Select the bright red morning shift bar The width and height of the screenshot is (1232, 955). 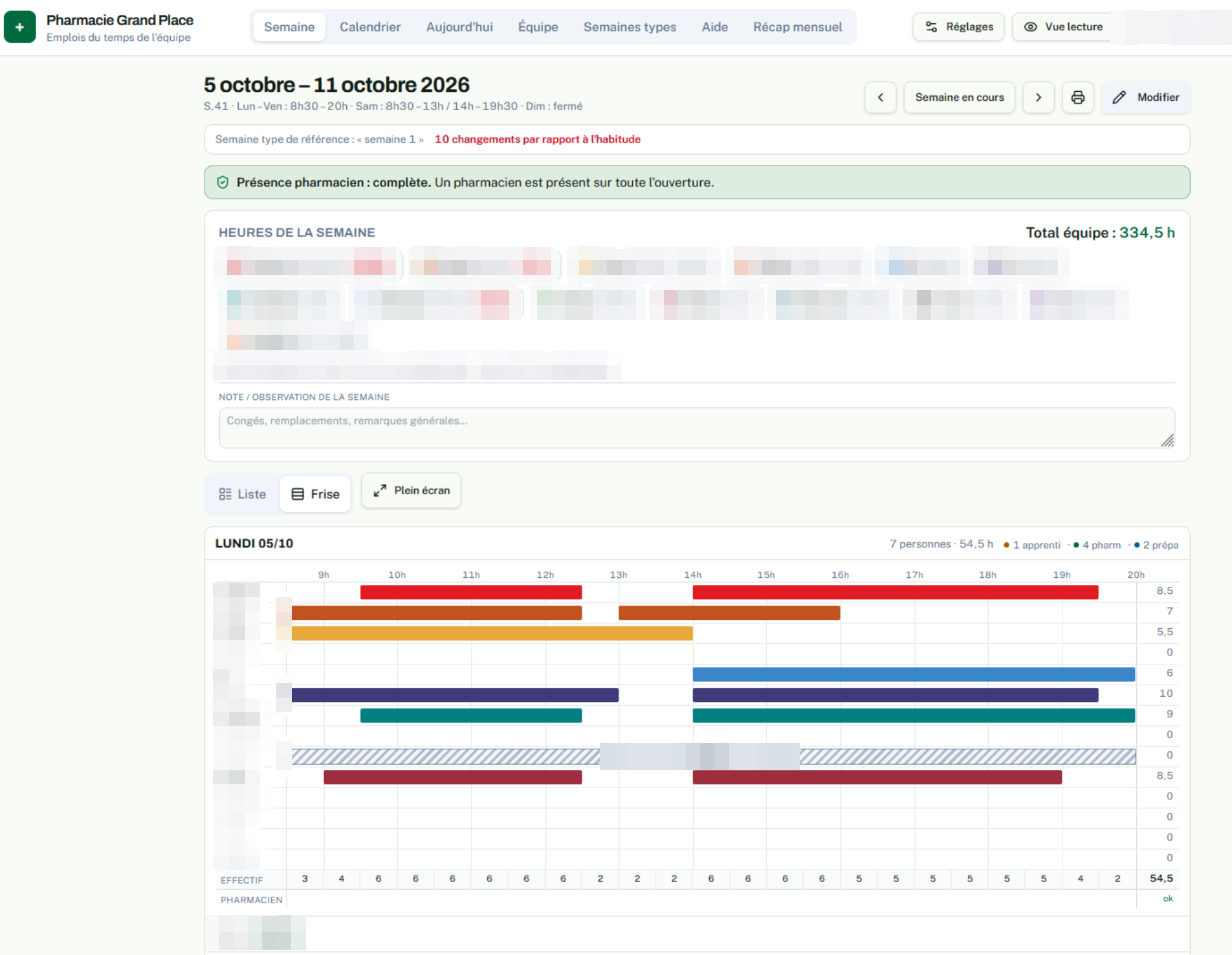click(471, 592)
